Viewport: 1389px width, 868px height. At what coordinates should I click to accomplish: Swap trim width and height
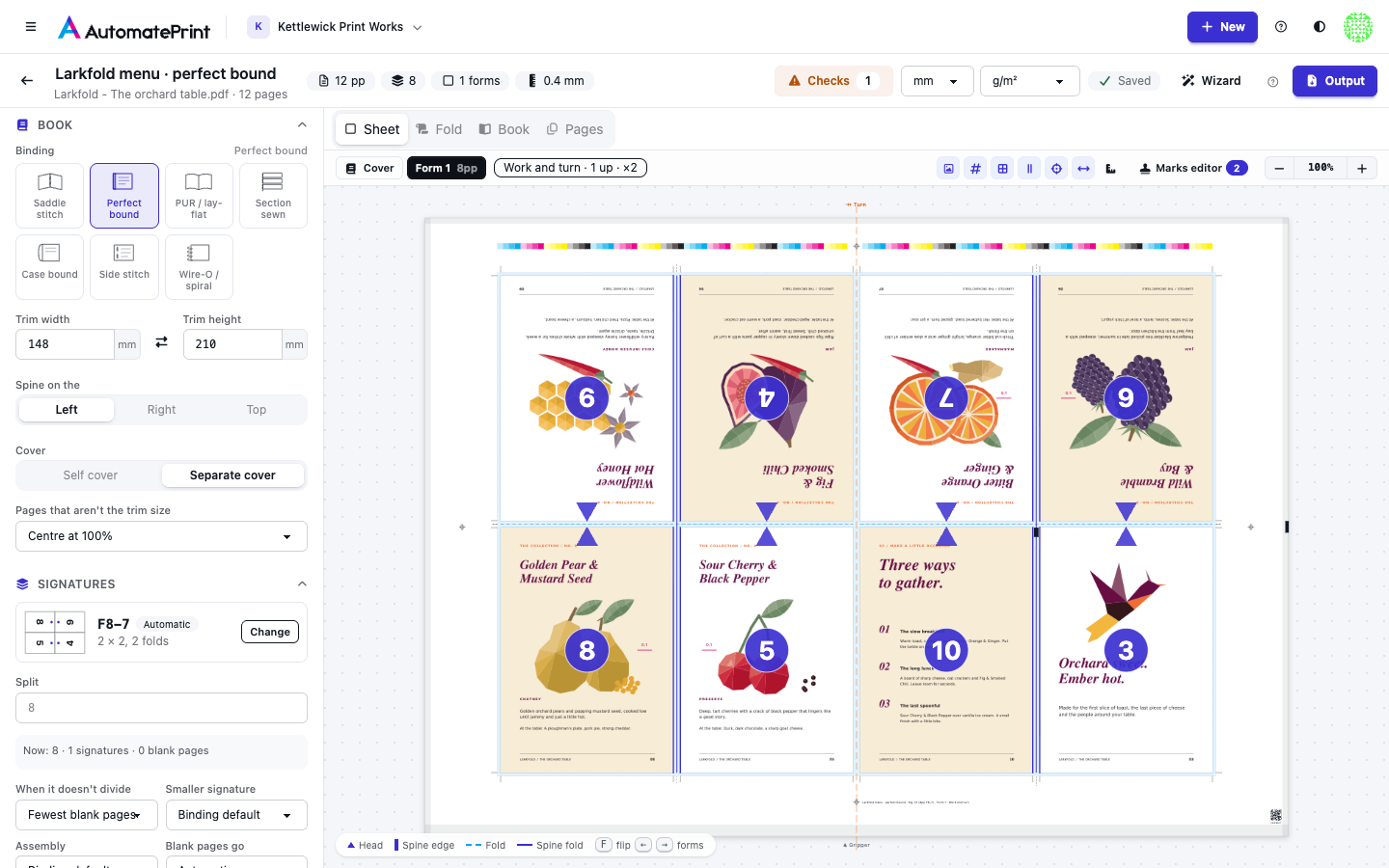161,342
